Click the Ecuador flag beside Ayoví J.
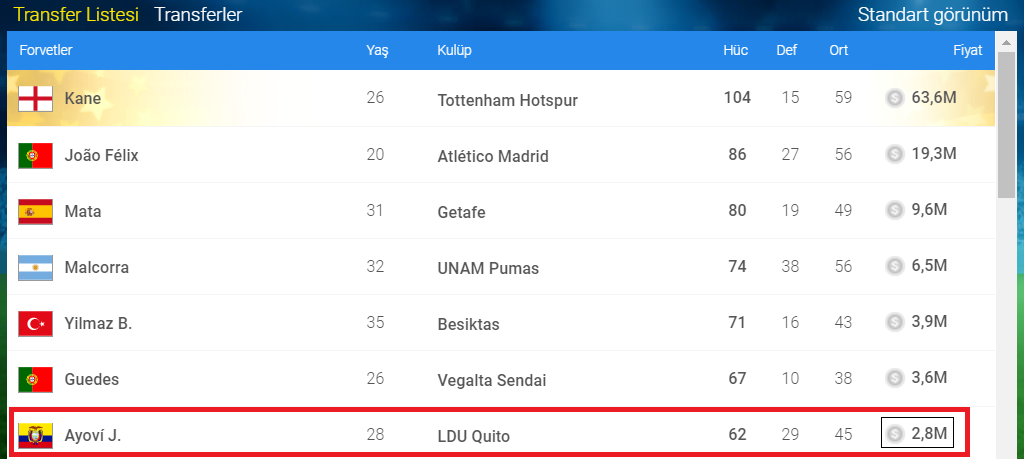Screen dimensions: 1024x459 [x=34, y=435]
